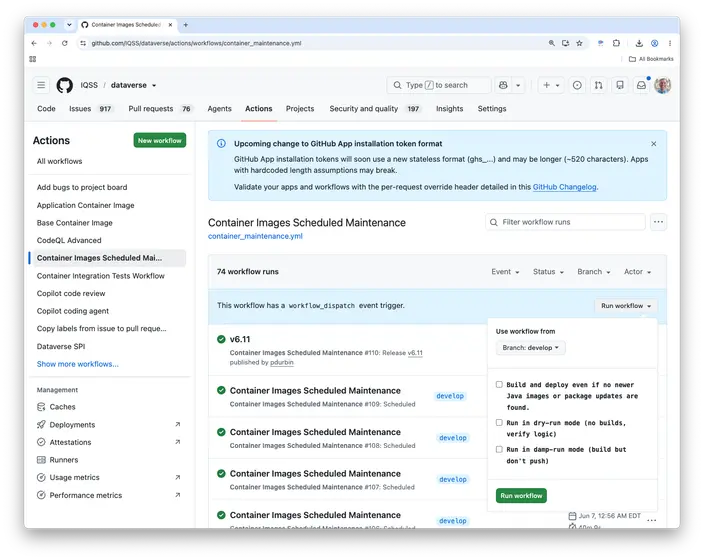The width and height of the screenshot is (704, 560).
Task: Open the user profile avatar menu
Action: point(663,85)
